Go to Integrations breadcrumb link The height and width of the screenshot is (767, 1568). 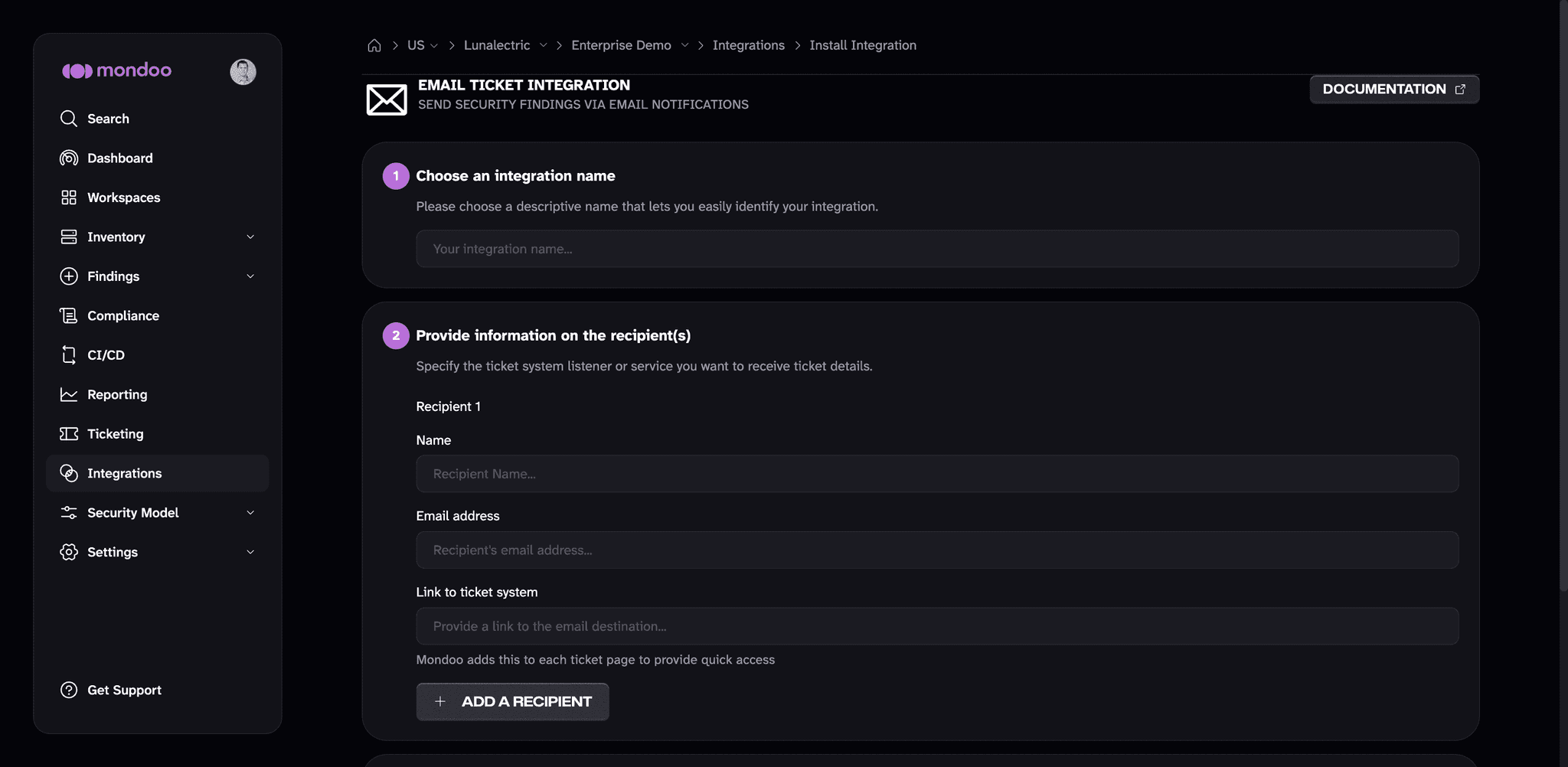(748, 45)
